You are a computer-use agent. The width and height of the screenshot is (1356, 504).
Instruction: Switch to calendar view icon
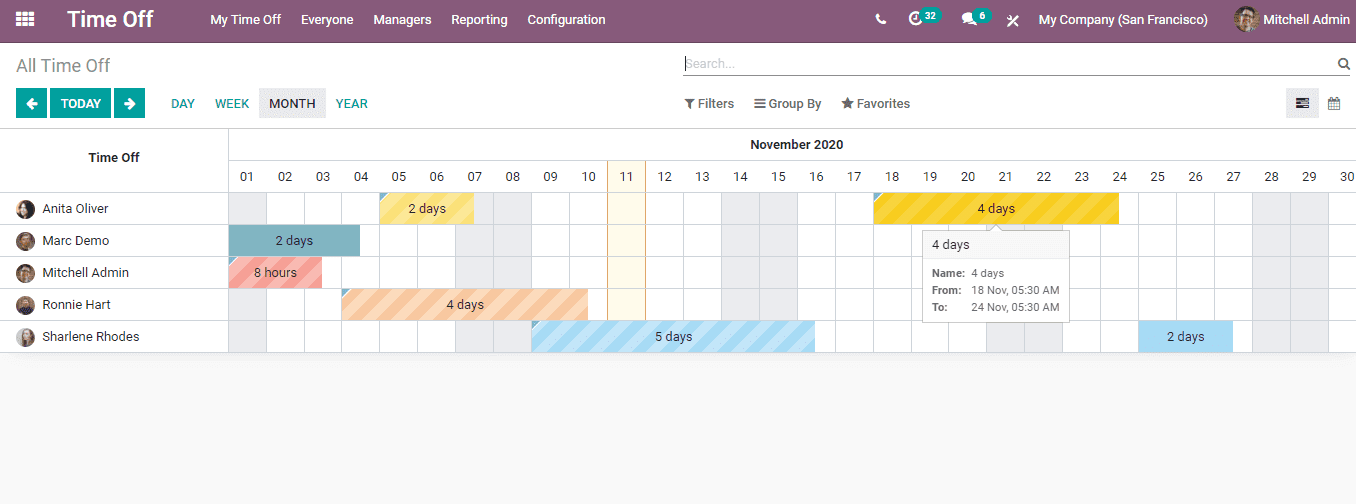click(1334, 103)
